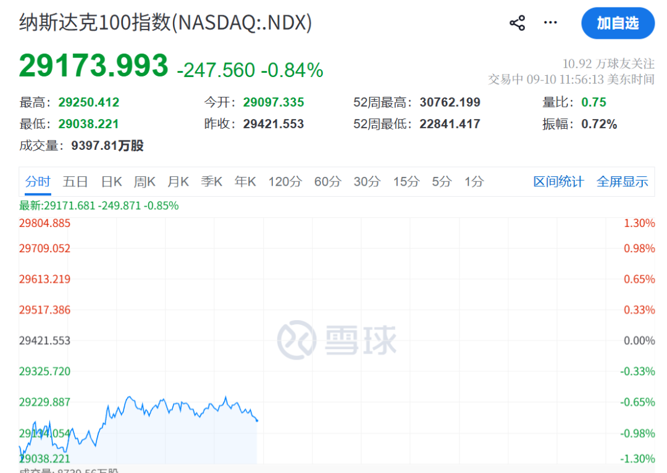Pick the 5分 interval
The width and height of the screenshot is (667, 473).
(442, 182)
